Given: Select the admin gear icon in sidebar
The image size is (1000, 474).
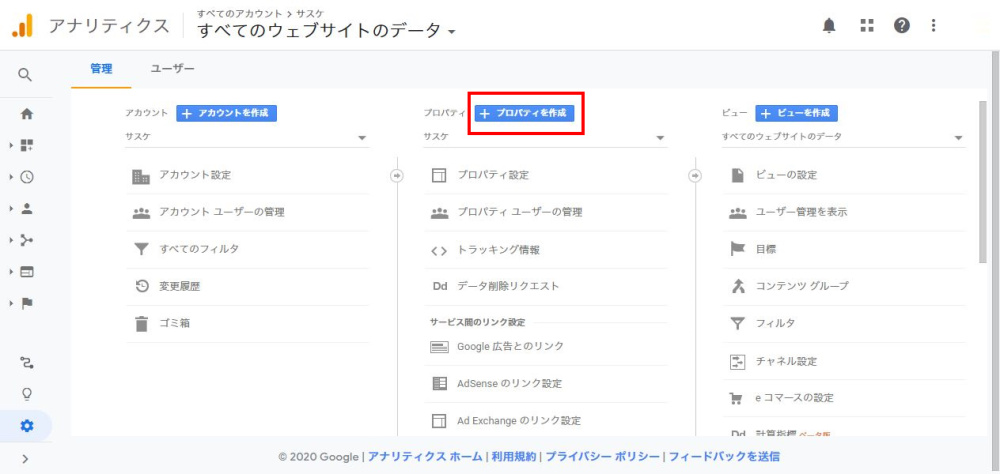Looking at the screenshot, I should click(x=27, y=426).
